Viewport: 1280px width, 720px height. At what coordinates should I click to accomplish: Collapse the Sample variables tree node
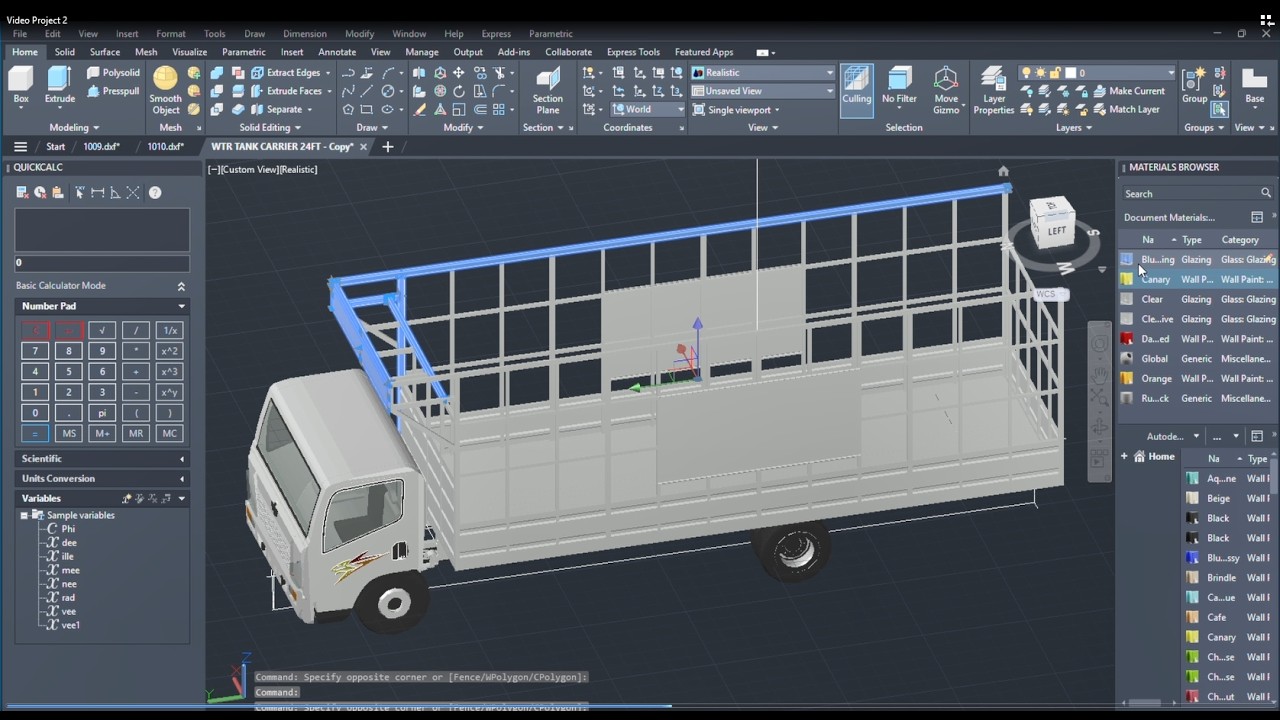pos(24,515)
